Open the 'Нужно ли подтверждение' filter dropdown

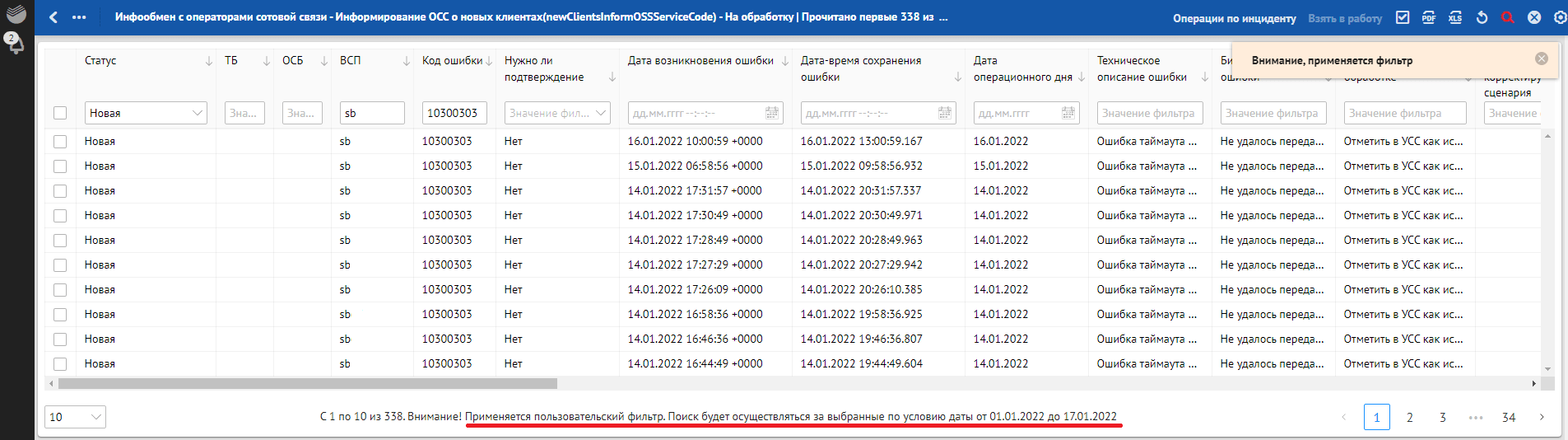[x=557, y=113]
